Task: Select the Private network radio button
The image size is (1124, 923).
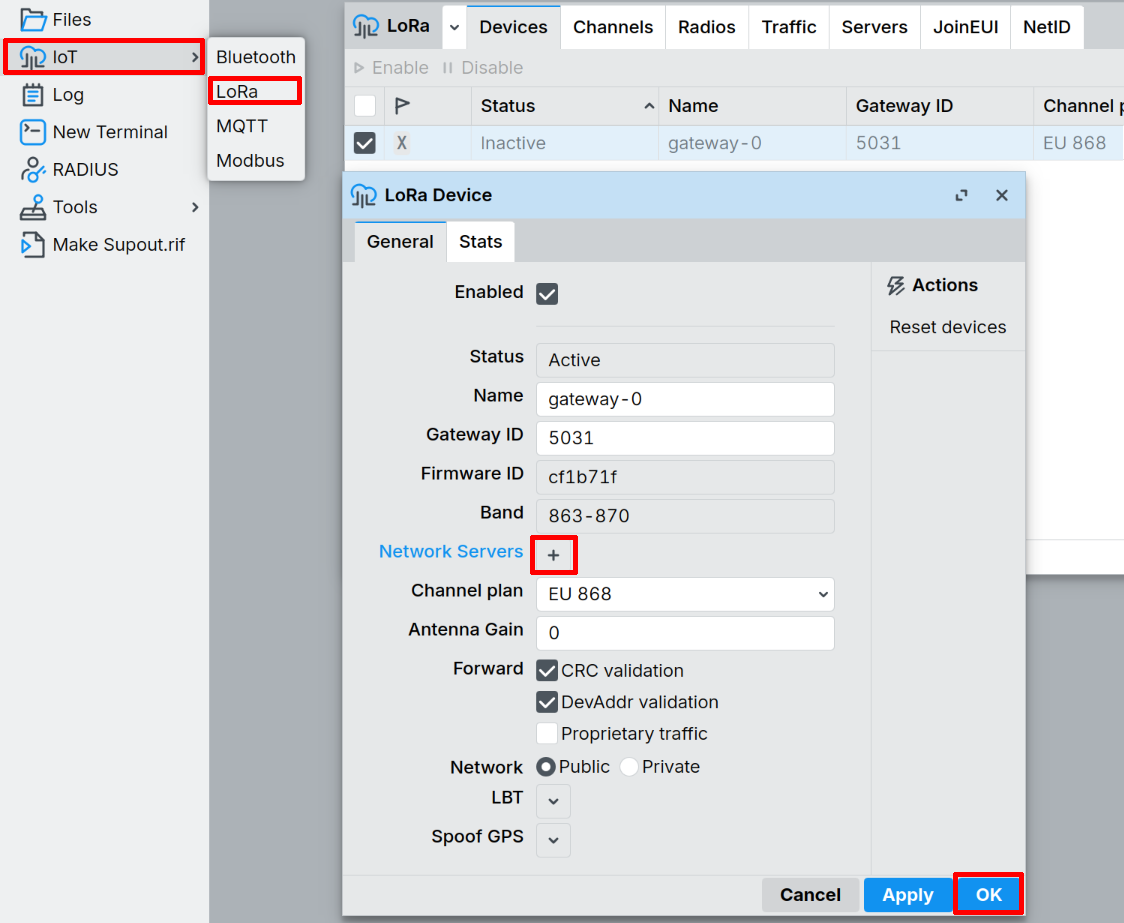Action: click(628, 767)
